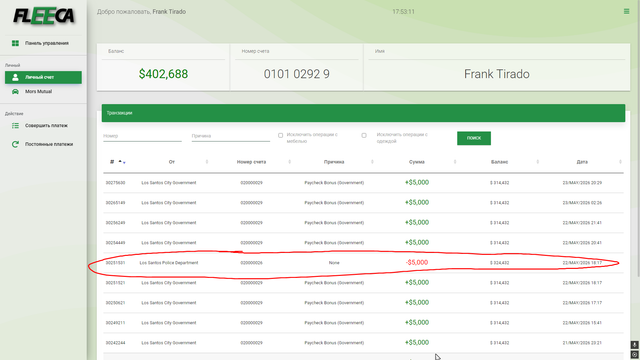Viewport: 640px width, 360px height.
Task: Click the account number 0101 0292 9
Action: [296, 74]
